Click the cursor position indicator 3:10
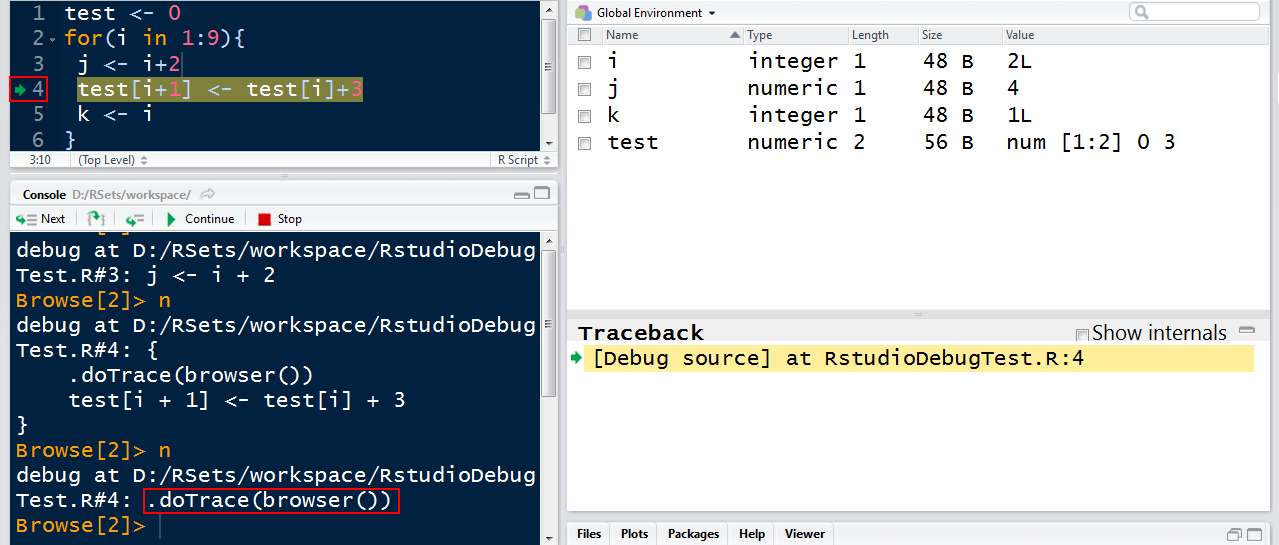 tap(40, 160)
